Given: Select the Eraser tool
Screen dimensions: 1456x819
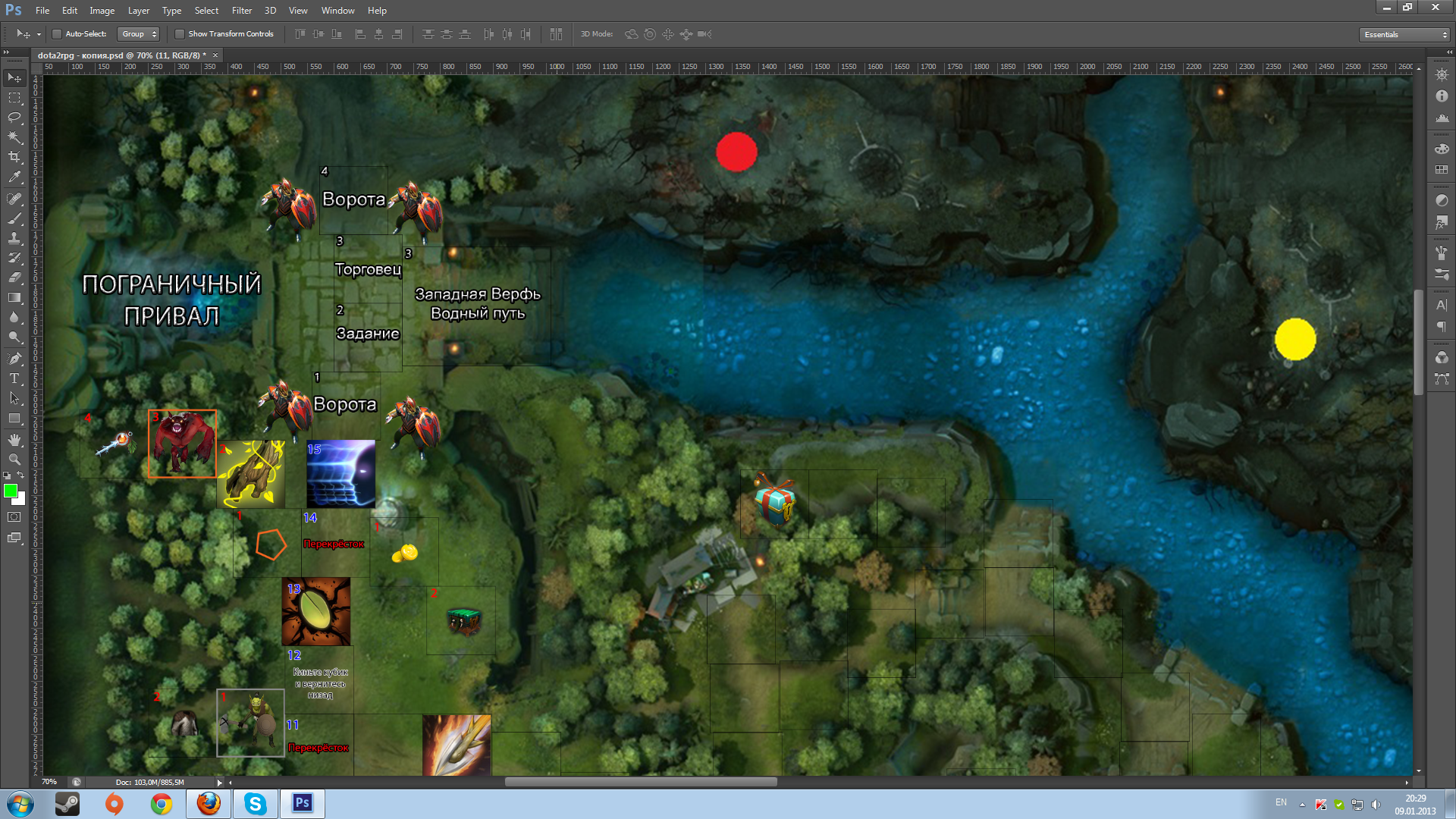Looking at the screenshot, I should 14,278.
